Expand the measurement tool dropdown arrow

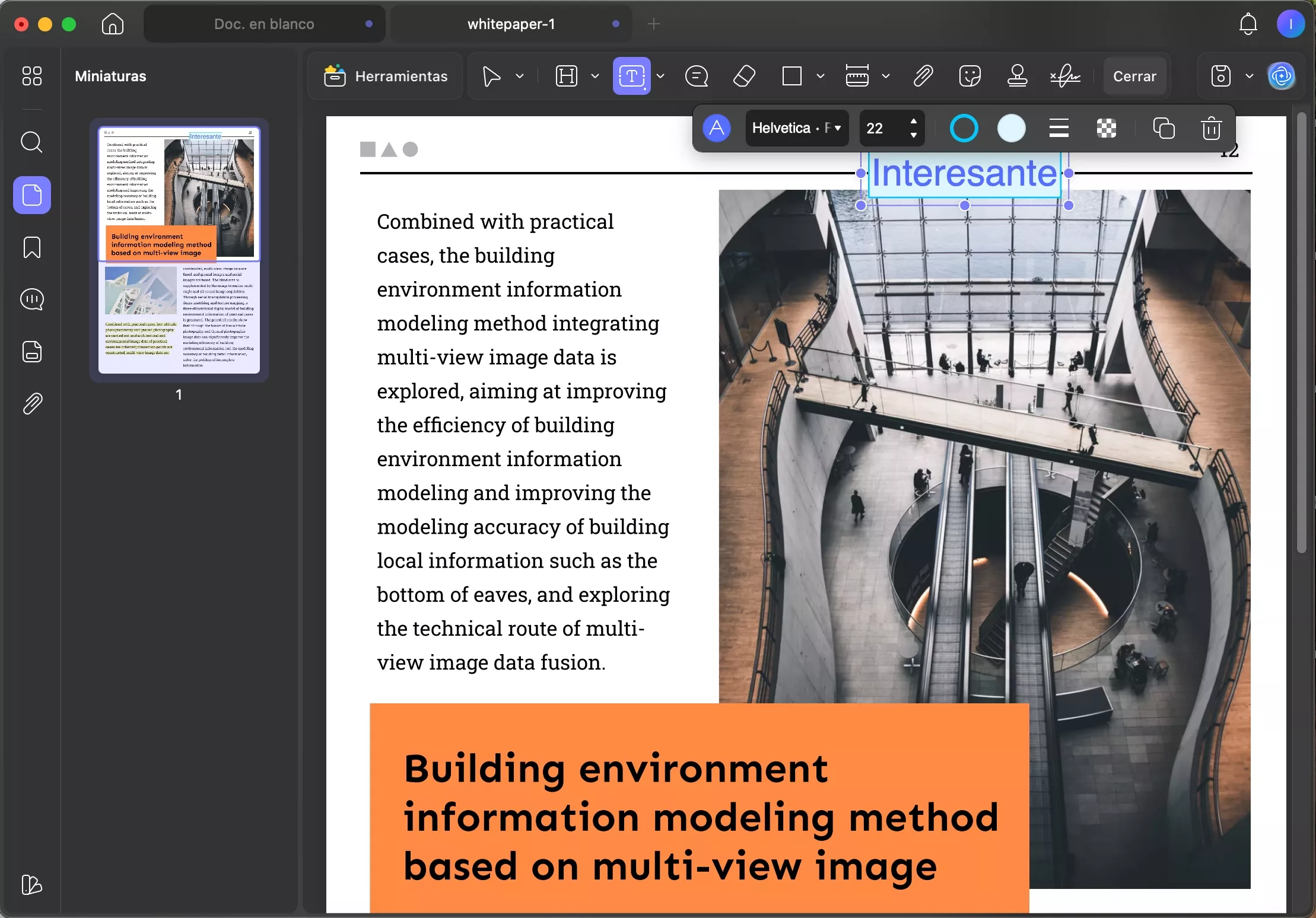click(x=886, y=76)
